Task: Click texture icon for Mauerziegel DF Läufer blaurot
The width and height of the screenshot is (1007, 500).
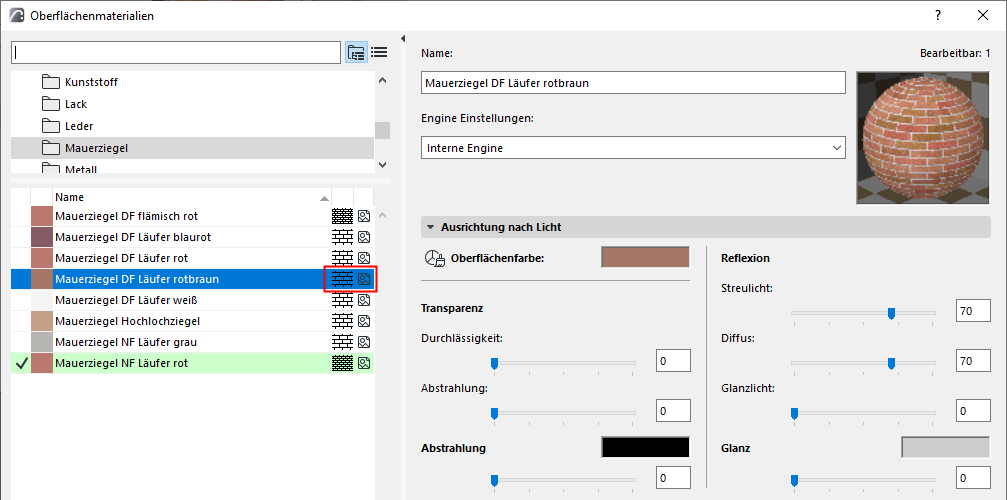Action: click(x=365, y=237)
